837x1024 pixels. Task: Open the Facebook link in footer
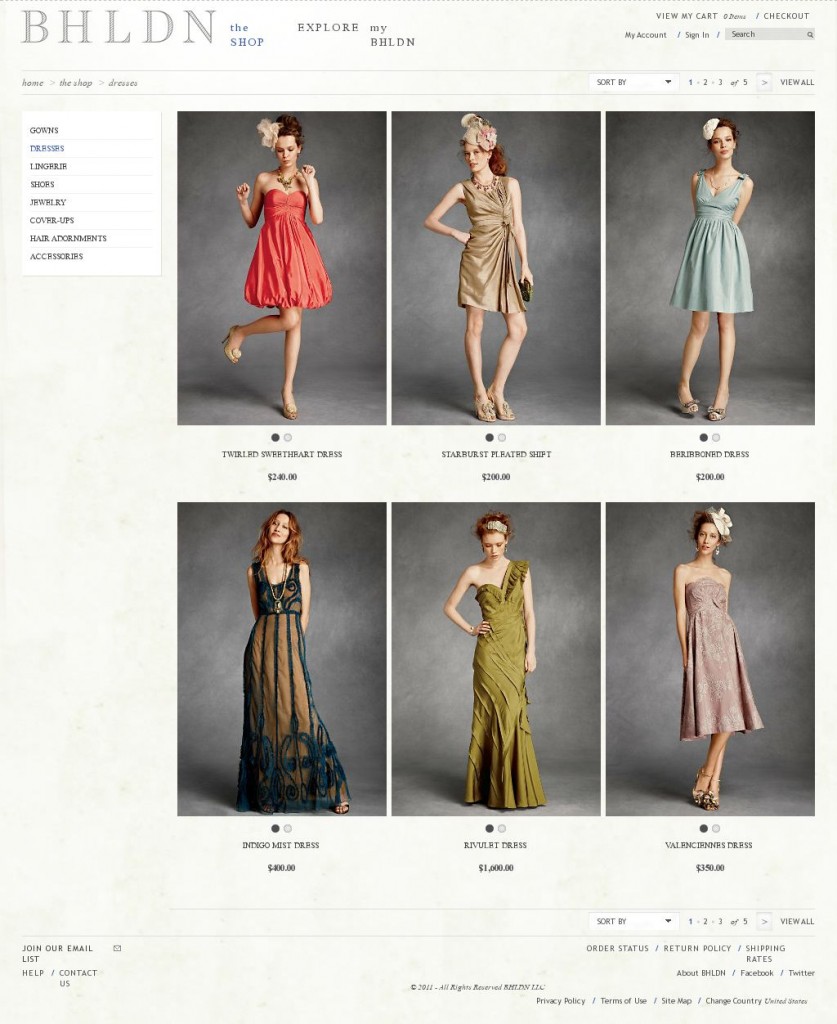[x=757, y=973]
